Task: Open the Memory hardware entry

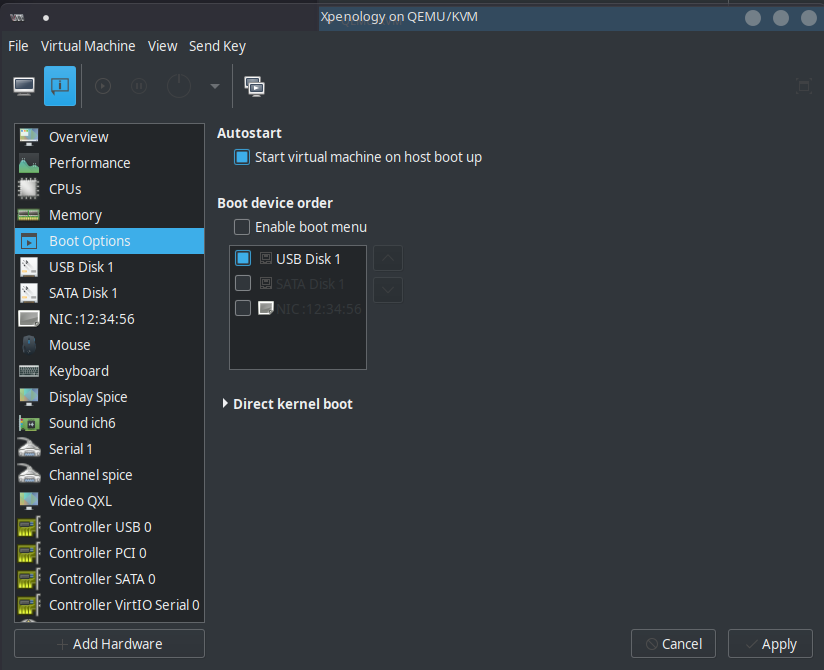Action: (109, 215)
